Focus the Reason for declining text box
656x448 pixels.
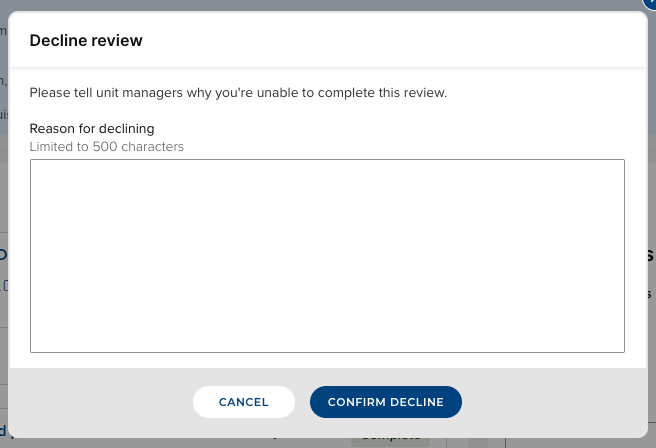pos(327,255)
